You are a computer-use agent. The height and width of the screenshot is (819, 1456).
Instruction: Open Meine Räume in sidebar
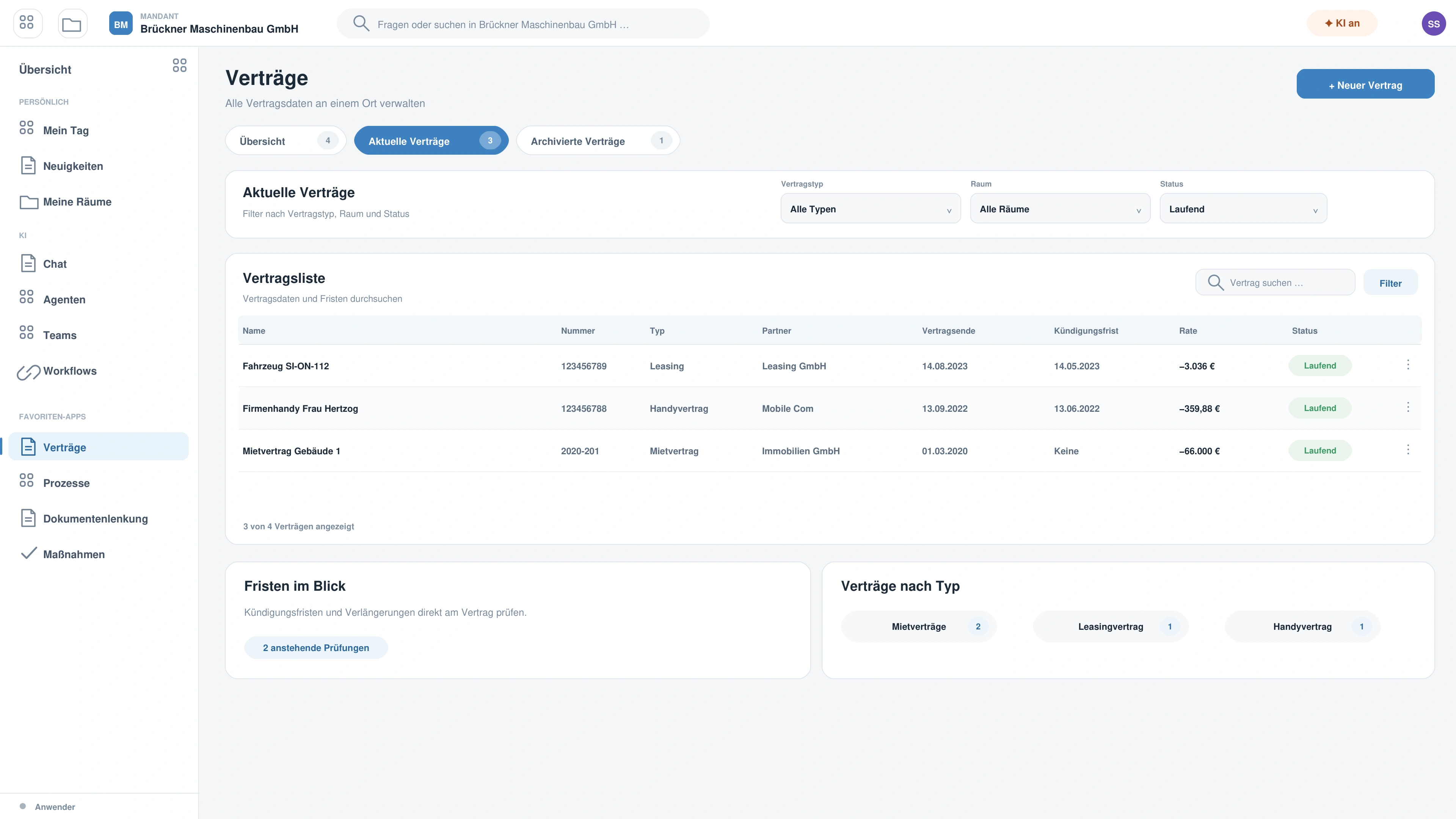(98, 201)
